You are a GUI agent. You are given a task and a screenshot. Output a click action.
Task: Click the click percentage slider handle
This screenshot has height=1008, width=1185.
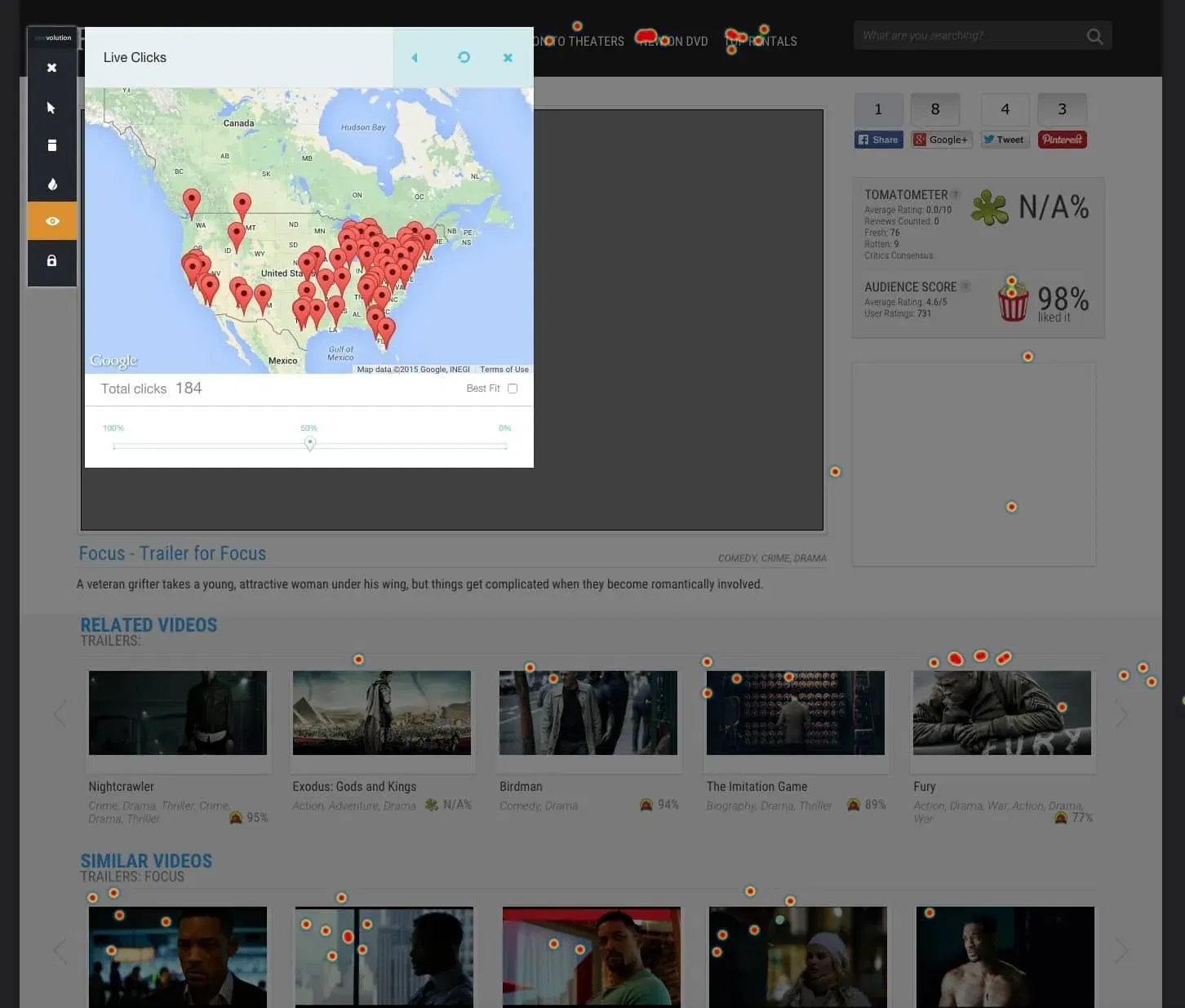pos(310,443)
